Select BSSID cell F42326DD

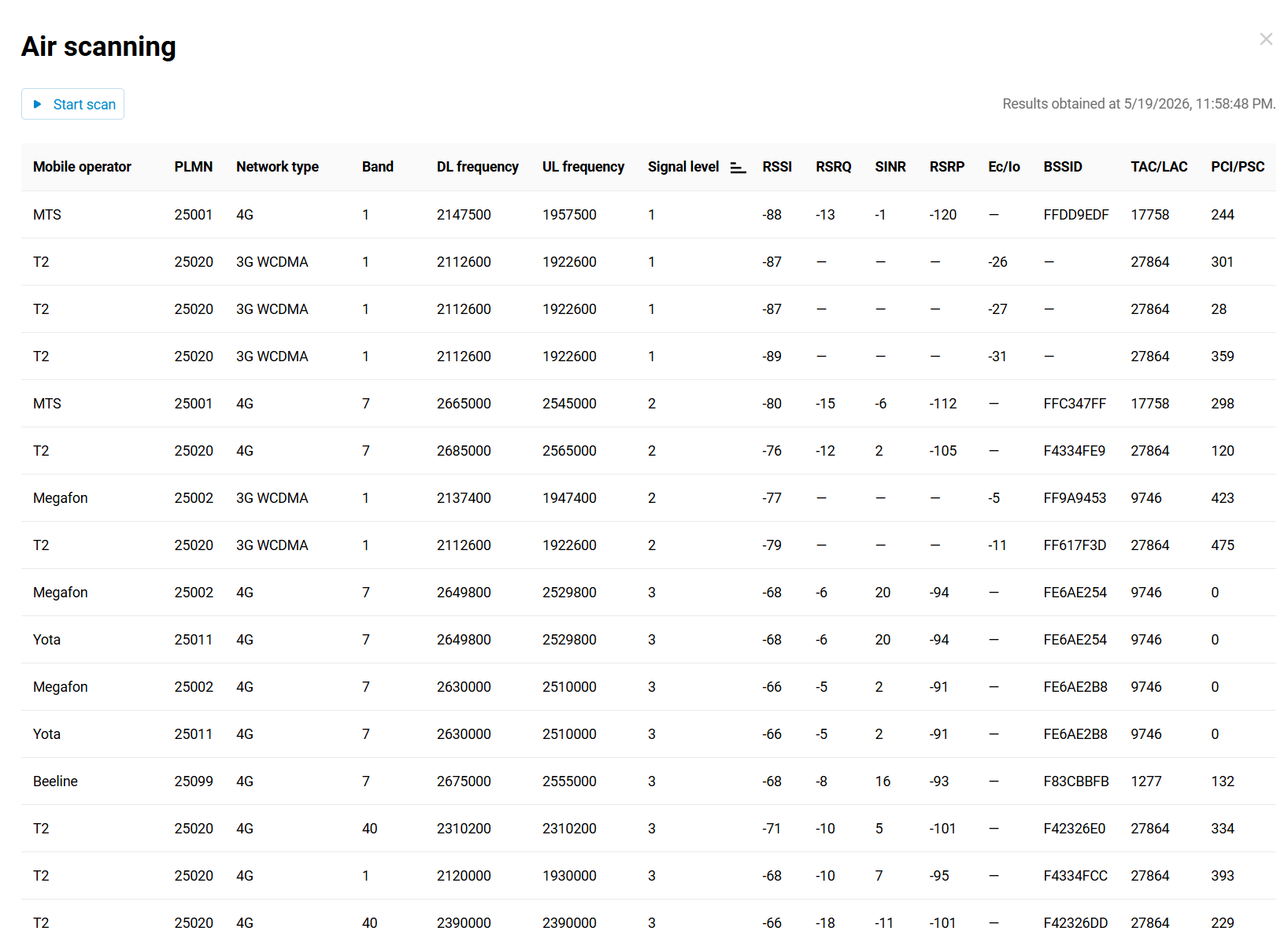(1075, 923)
